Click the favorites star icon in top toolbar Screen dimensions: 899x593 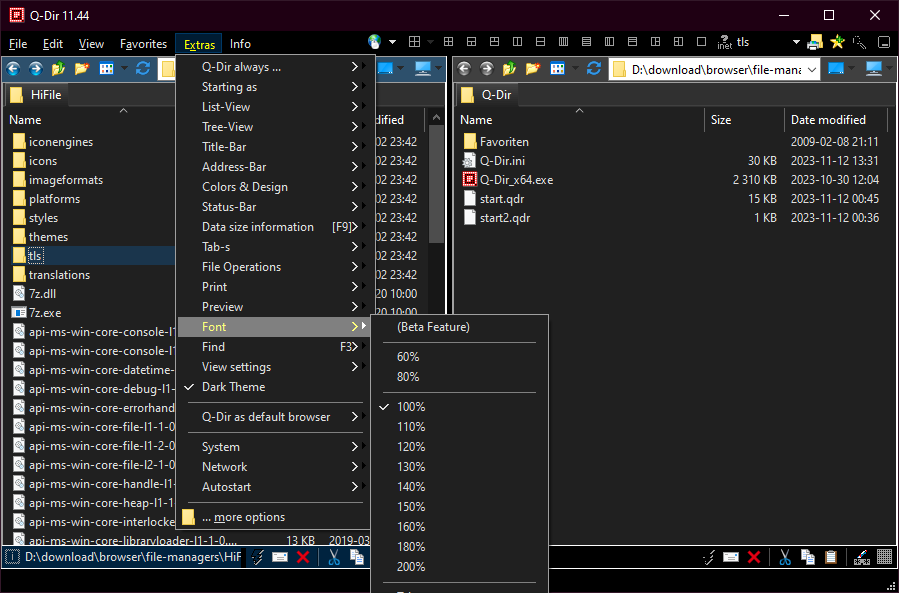tap(837, 42)
